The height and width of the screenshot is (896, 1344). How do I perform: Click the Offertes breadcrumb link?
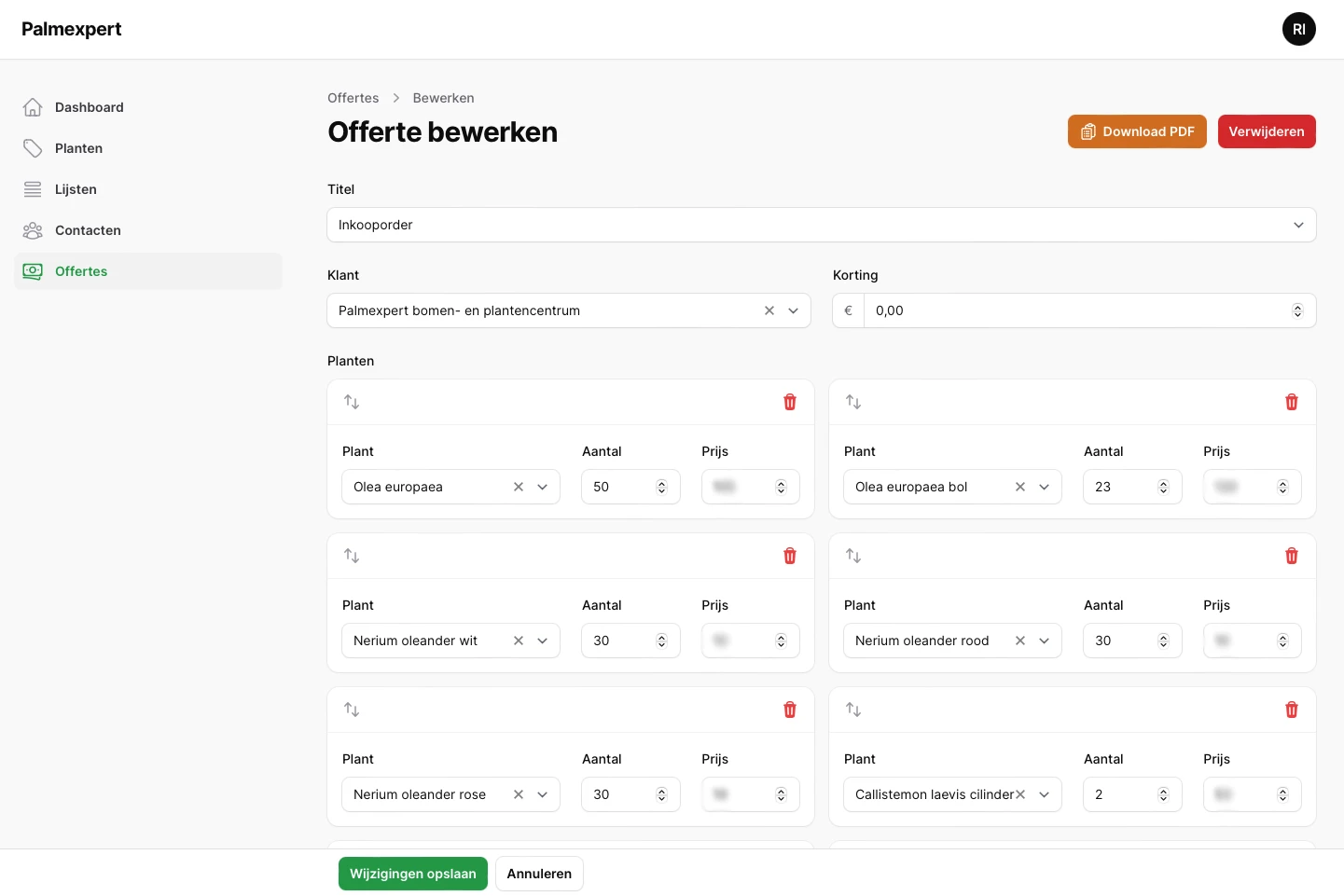pos(353,98)
